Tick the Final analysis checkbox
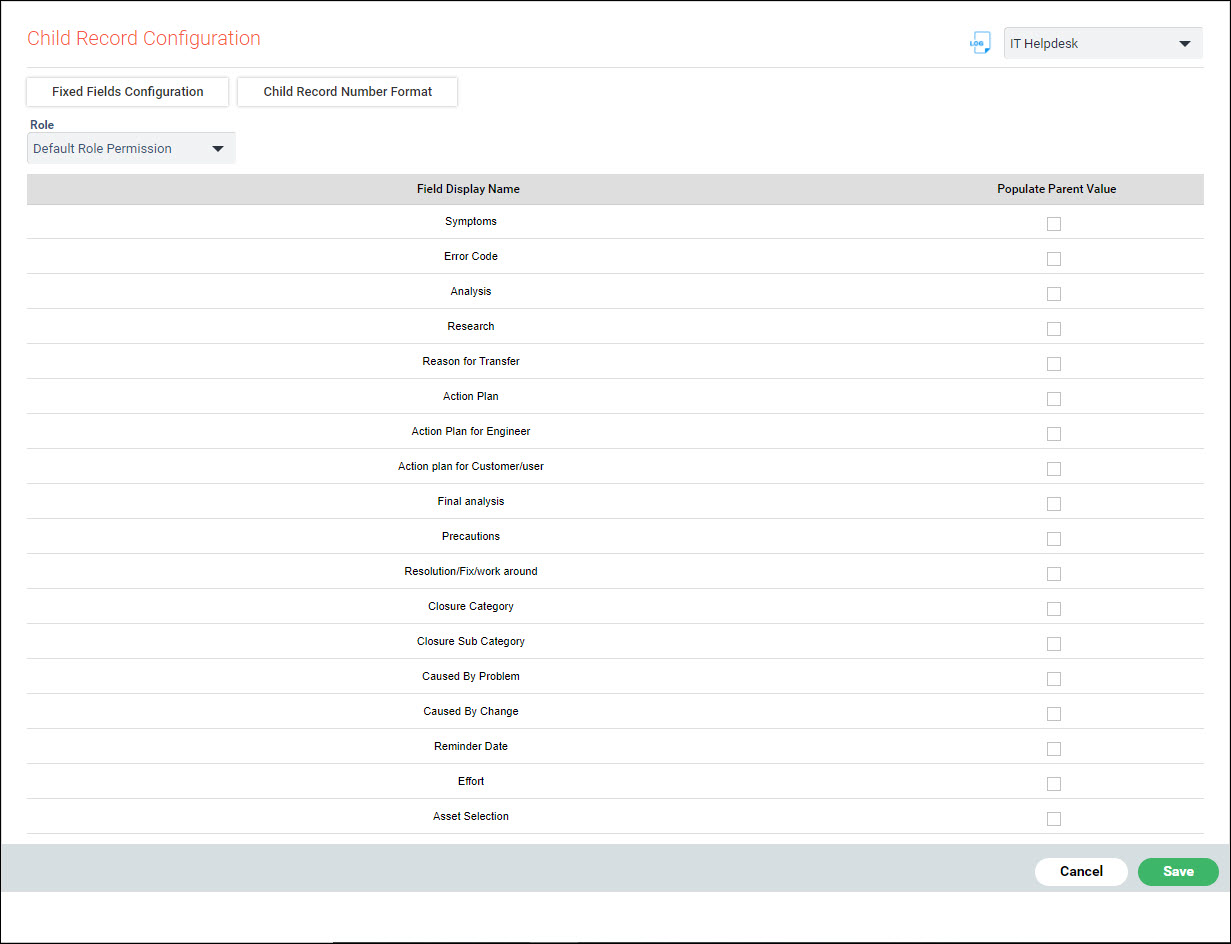This screenshot has width=1231, height=944. (x=1053, y=503)
